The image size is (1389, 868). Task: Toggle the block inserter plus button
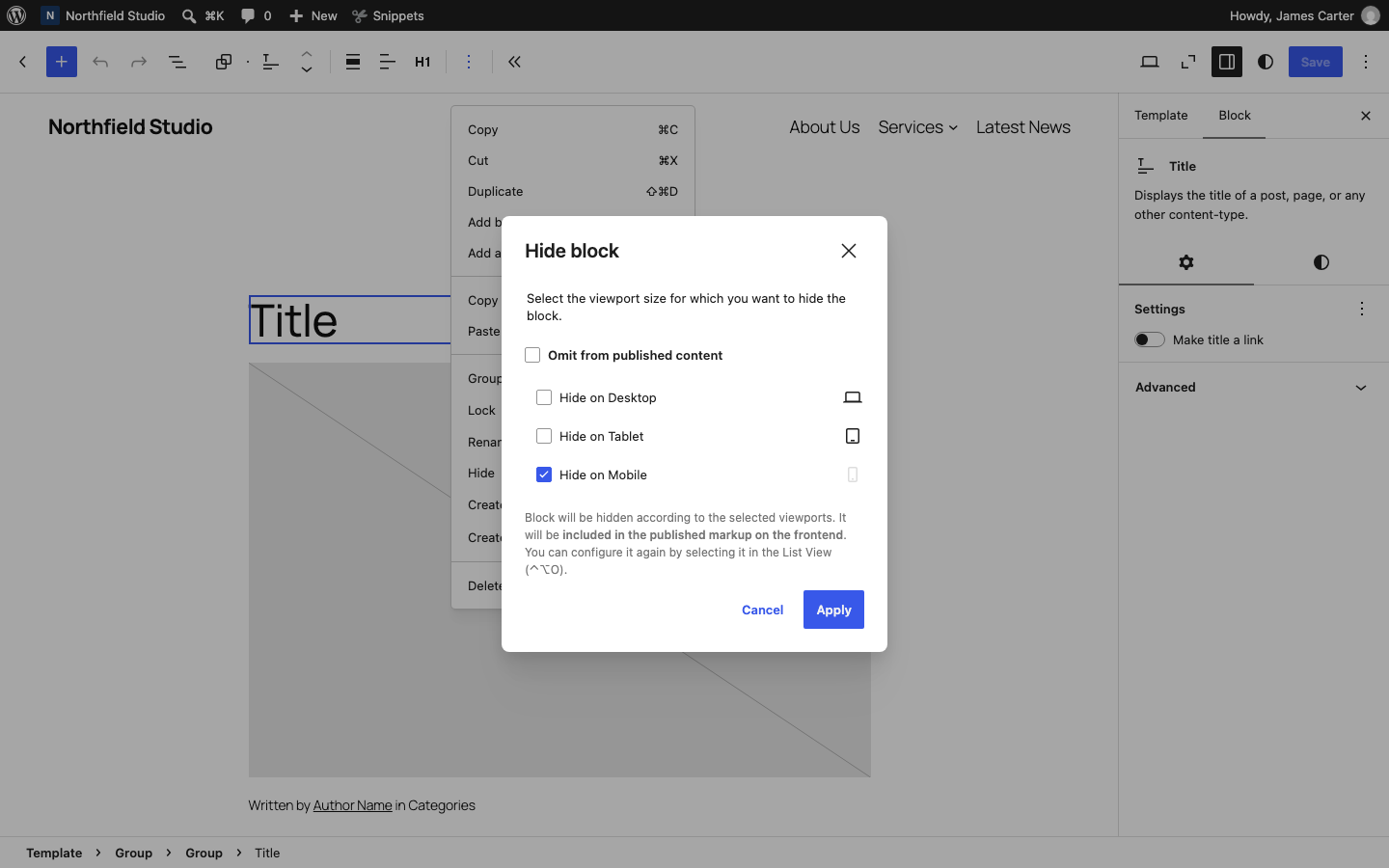coord(62,62)
